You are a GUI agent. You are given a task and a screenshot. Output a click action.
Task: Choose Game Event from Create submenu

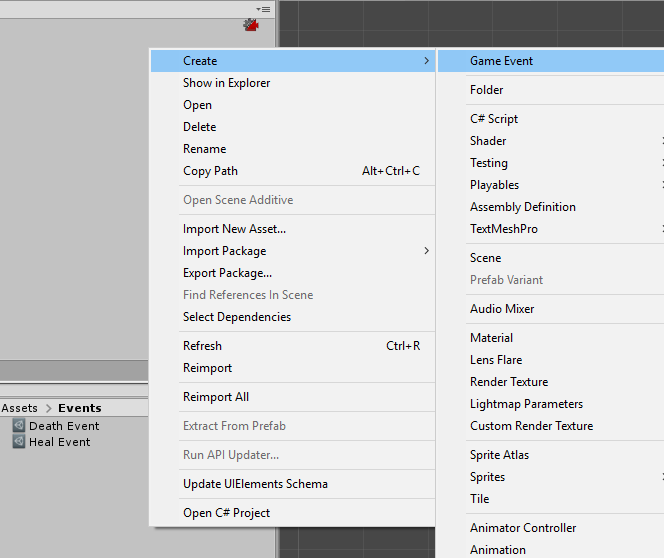(x=551, y=61)
